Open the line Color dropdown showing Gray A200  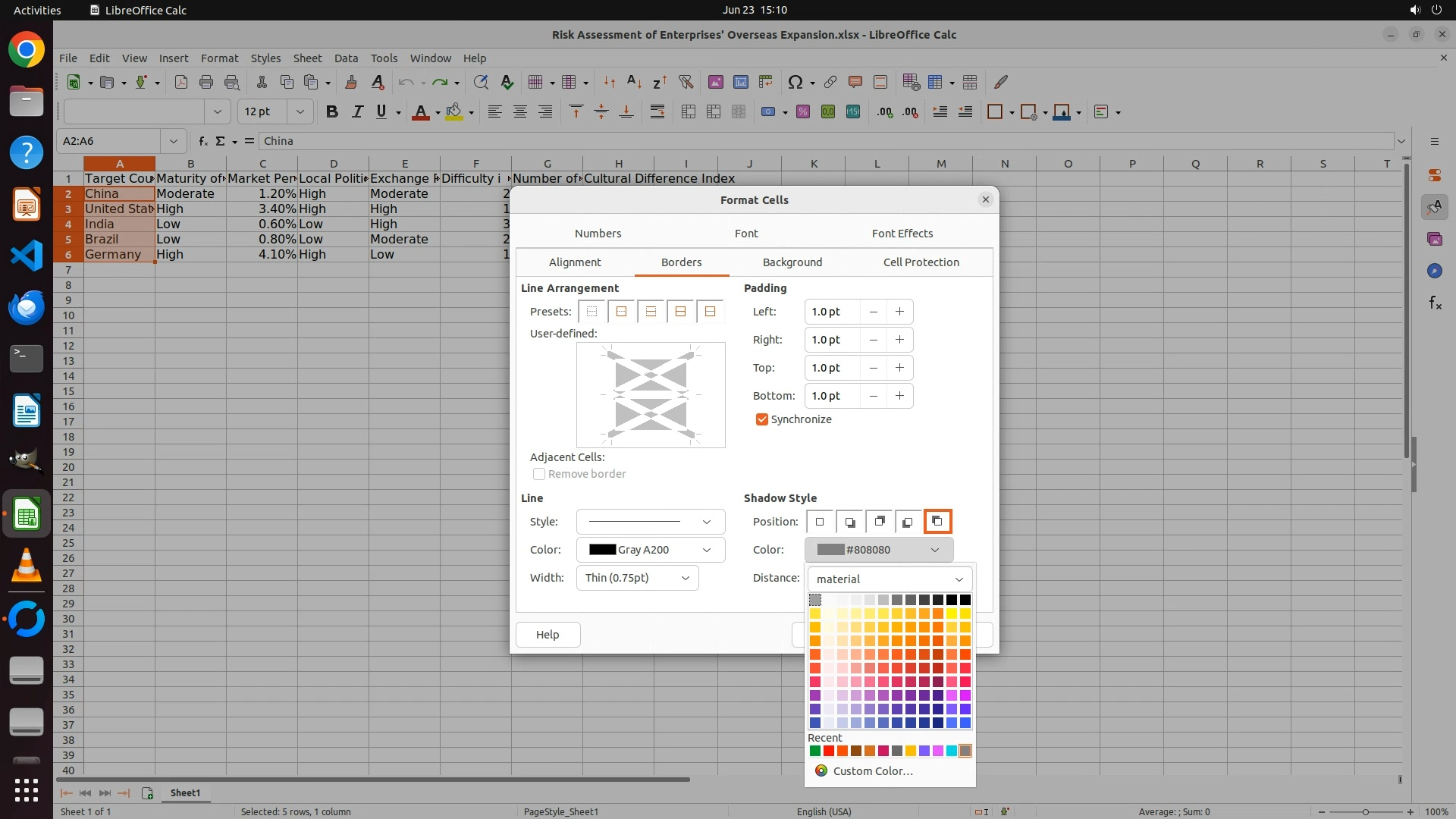click(650, 550)
